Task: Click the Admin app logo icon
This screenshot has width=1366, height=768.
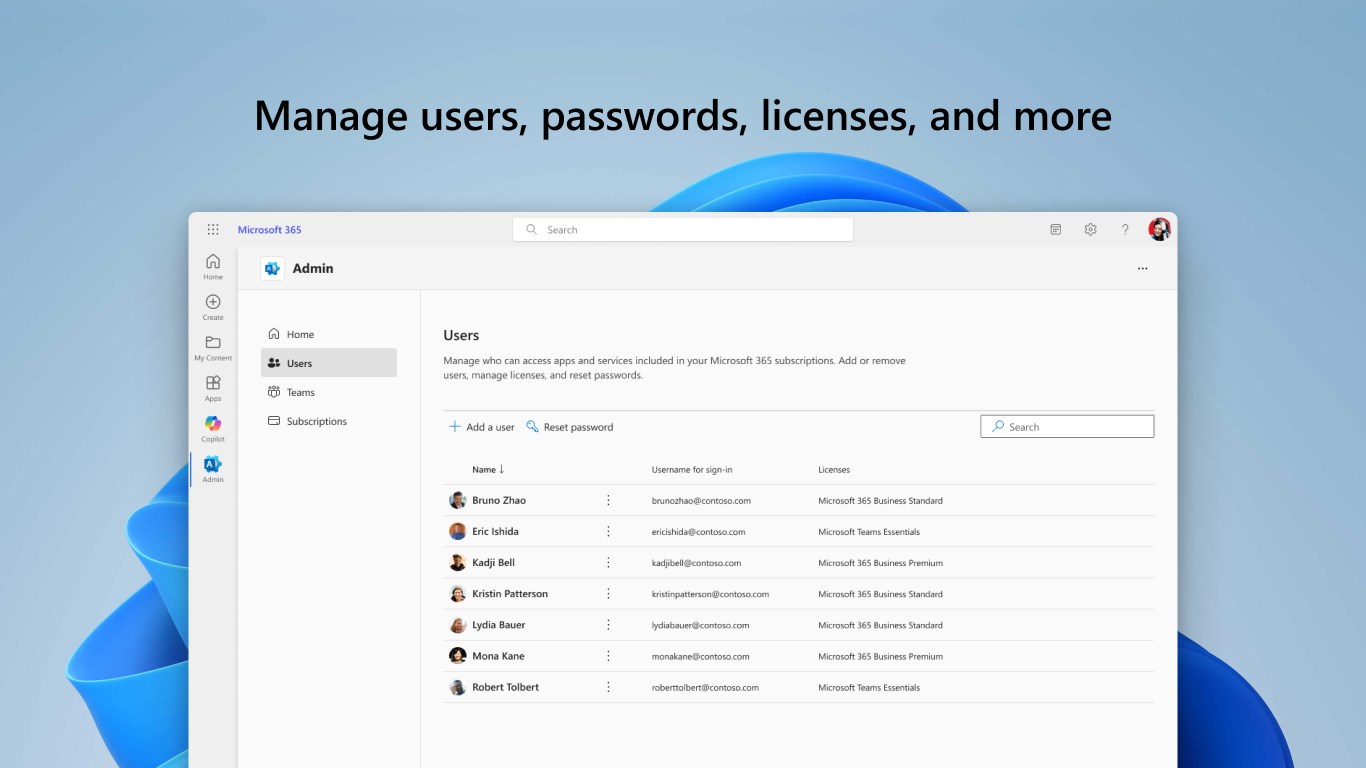Action: coord(272,268)
